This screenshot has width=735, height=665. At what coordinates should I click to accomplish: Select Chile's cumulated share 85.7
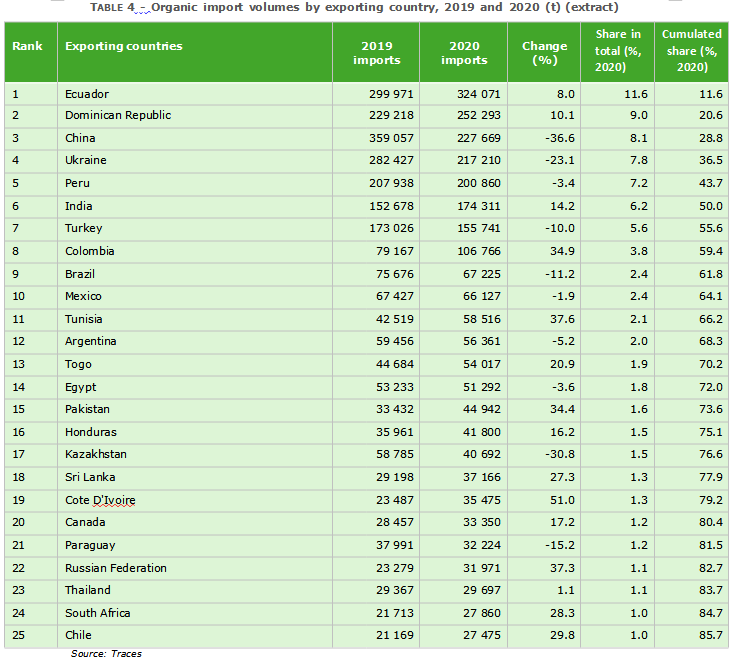point(711,635)
